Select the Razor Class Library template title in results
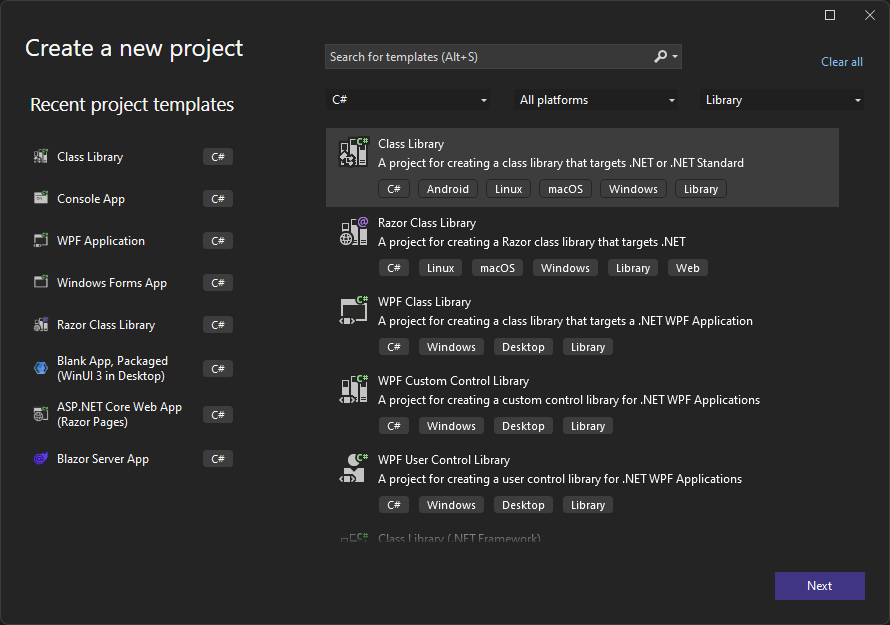 click(427, 223)
